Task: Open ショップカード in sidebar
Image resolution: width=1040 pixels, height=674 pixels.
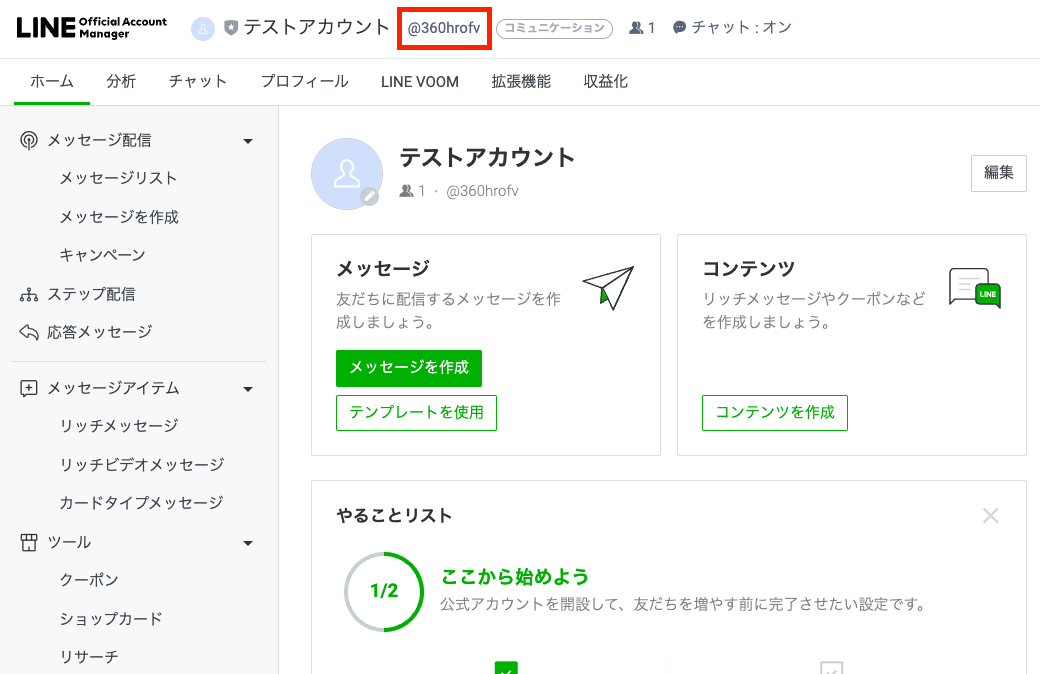Action: (111, 619)
